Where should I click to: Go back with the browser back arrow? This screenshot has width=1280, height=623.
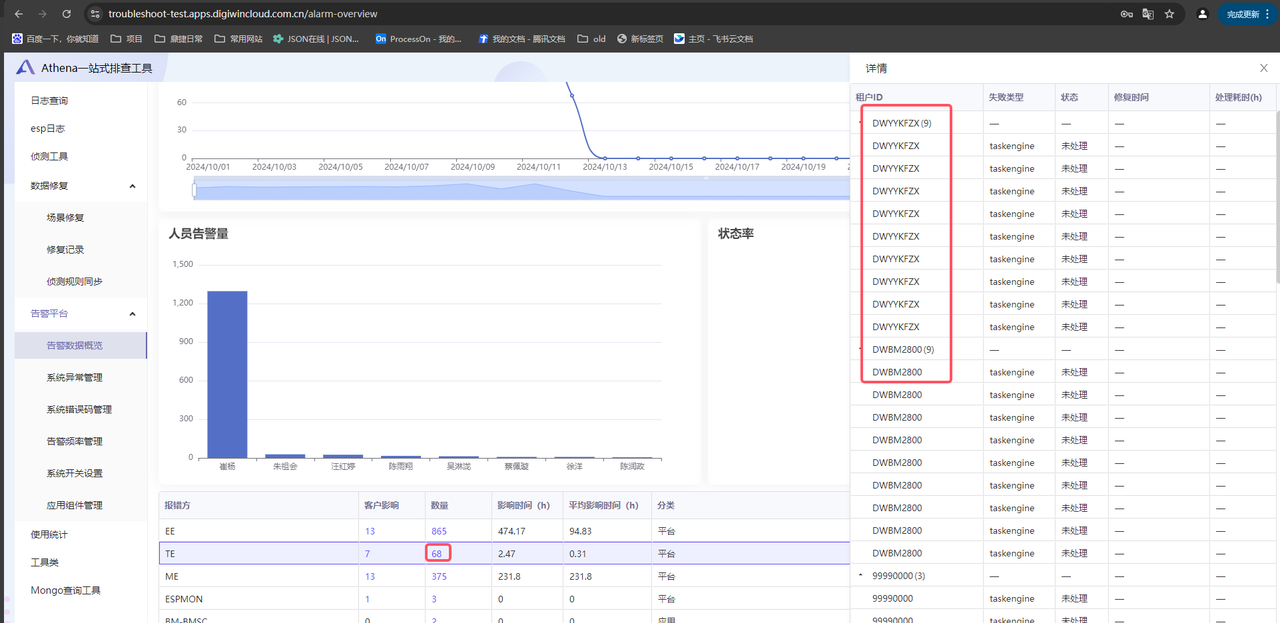coord(18,14)
